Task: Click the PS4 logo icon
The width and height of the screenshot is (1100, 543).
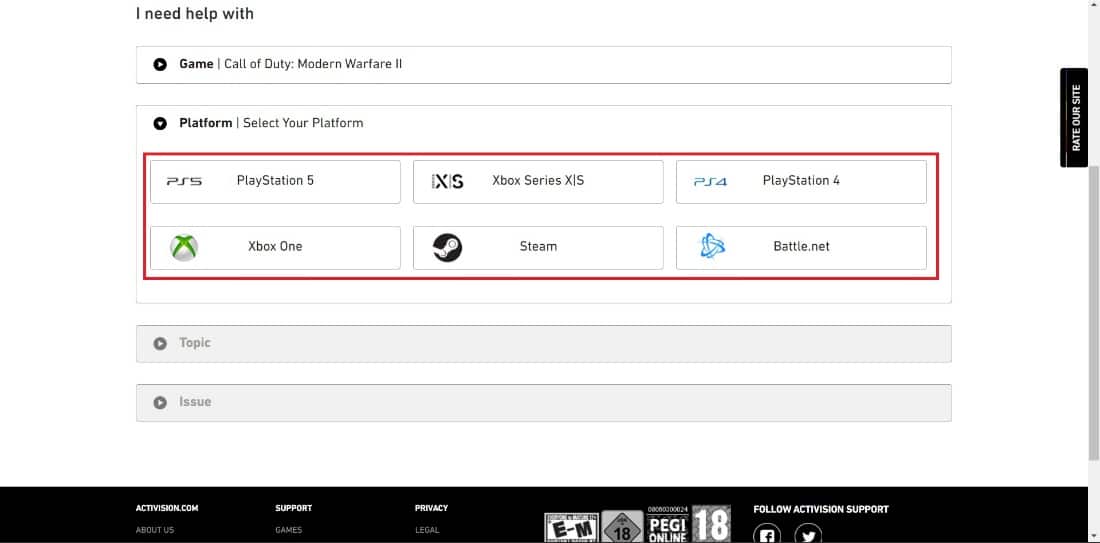Action: [x=710, y=182]
